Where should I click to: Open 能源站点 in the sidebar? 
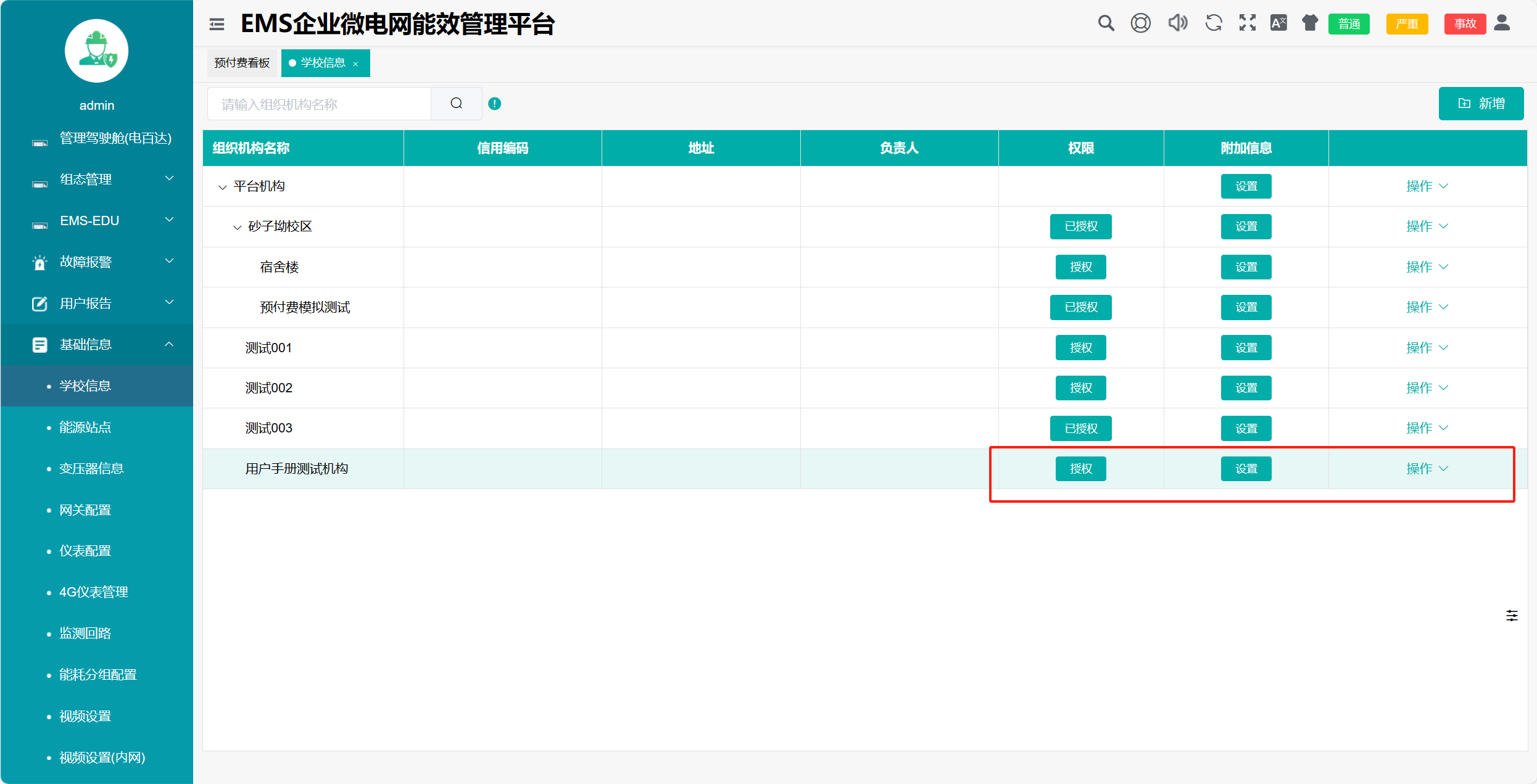tap(85, 427)
